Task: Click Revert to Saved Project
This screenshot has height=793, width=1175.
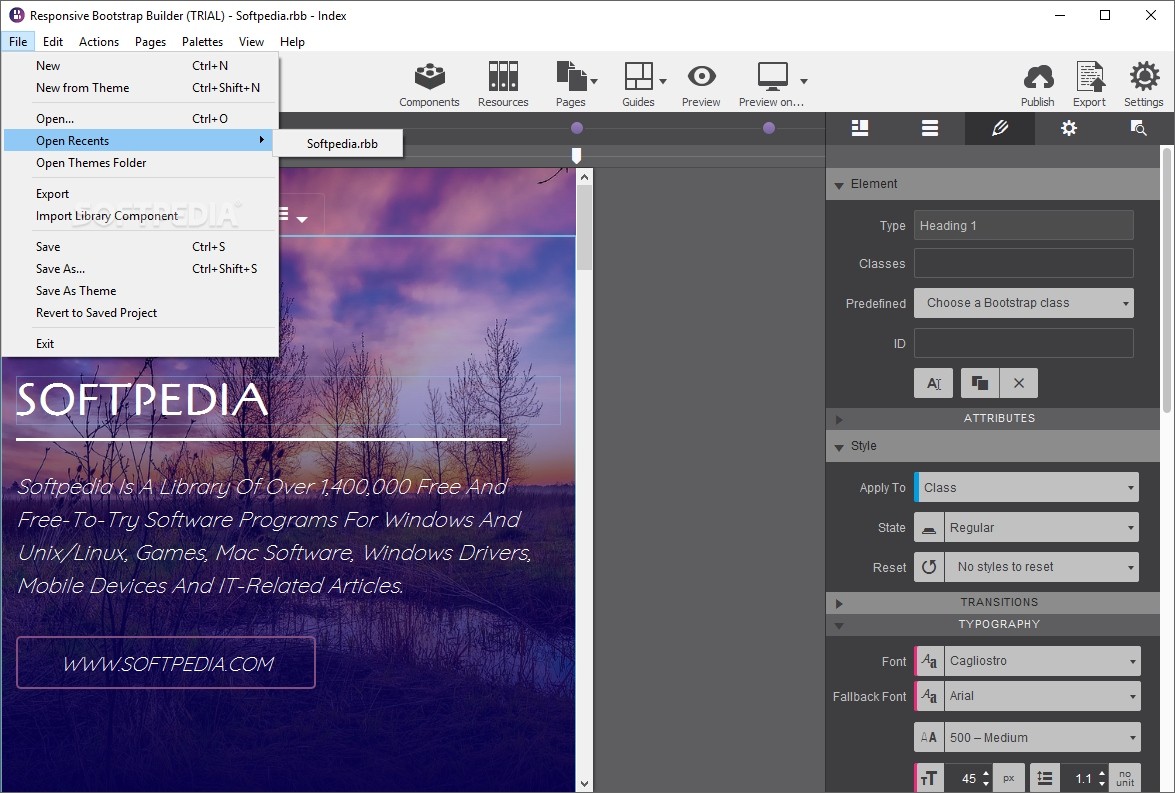Action: pos(141,313)
